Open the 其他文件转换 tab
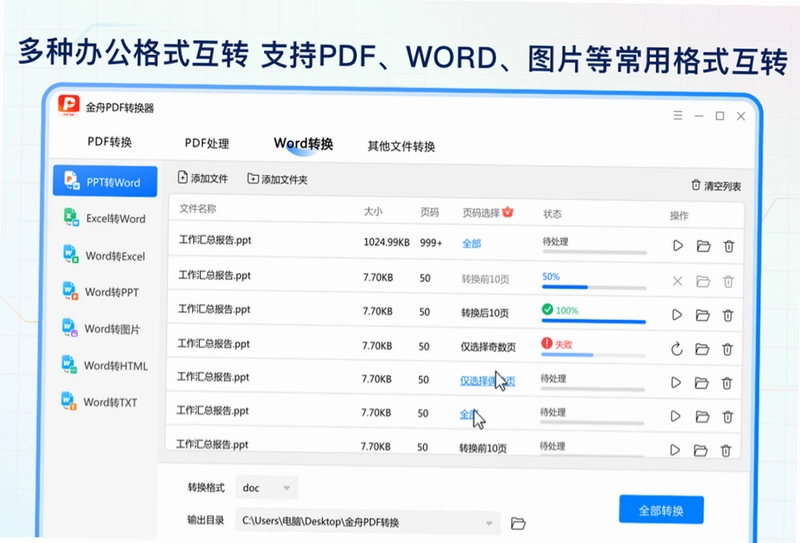 pyautogui.click(x=401, y=146)
